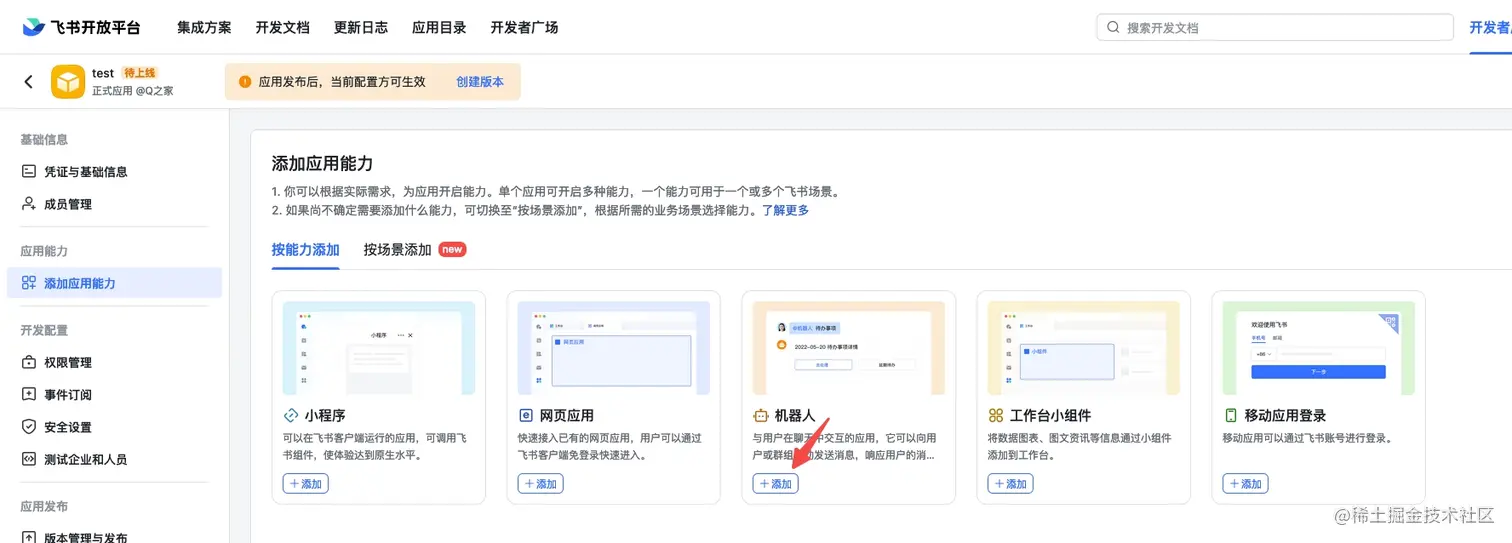Add the 小程序 capability
The width and height of the screenshot is (1512, 543).
(x=306, y=484)
